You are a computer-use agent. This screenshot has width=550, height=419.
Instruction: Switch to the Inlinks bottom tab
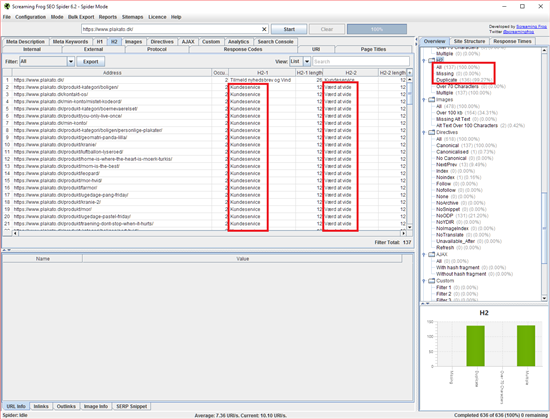(x=41, y=406)
